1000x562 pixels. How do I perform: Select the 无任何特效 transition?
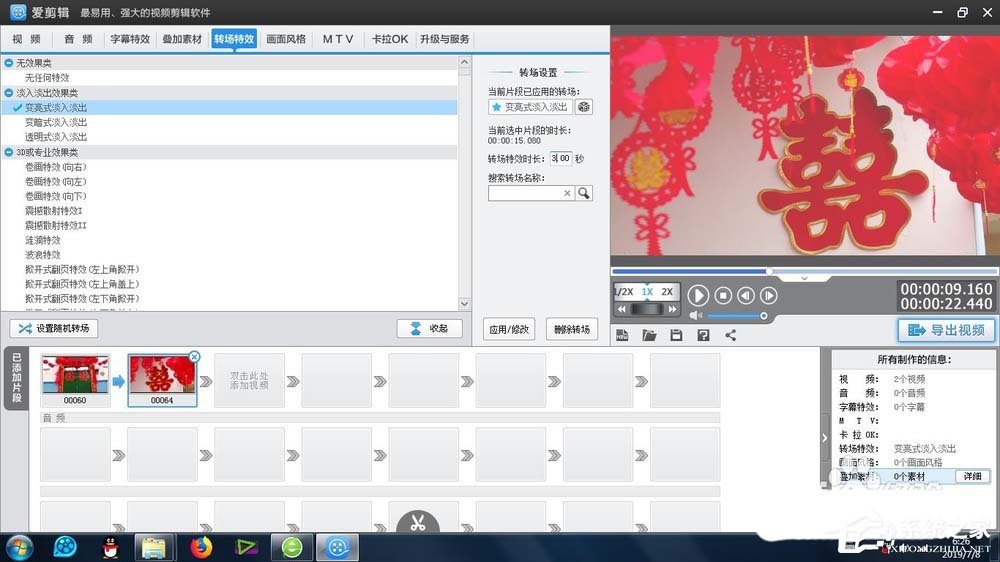(47, 78)
